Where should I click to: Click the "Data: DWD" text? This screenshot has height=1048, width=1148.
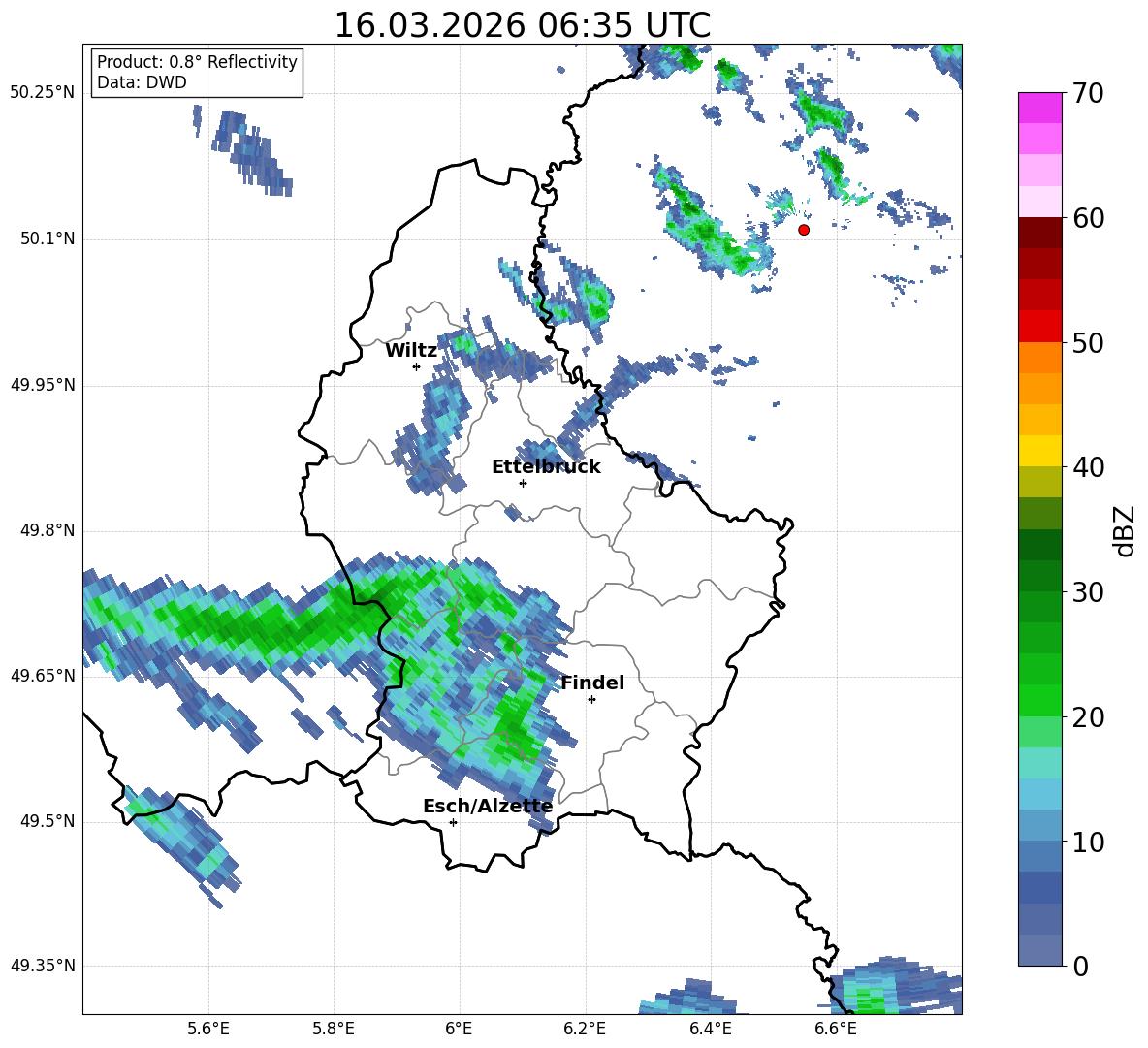point(142,82)
